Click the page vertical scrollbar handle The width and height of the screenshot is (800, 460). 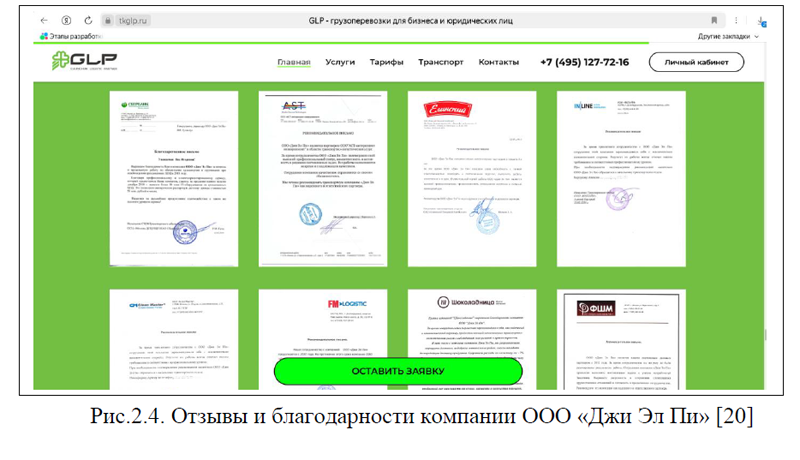[765, 335]
